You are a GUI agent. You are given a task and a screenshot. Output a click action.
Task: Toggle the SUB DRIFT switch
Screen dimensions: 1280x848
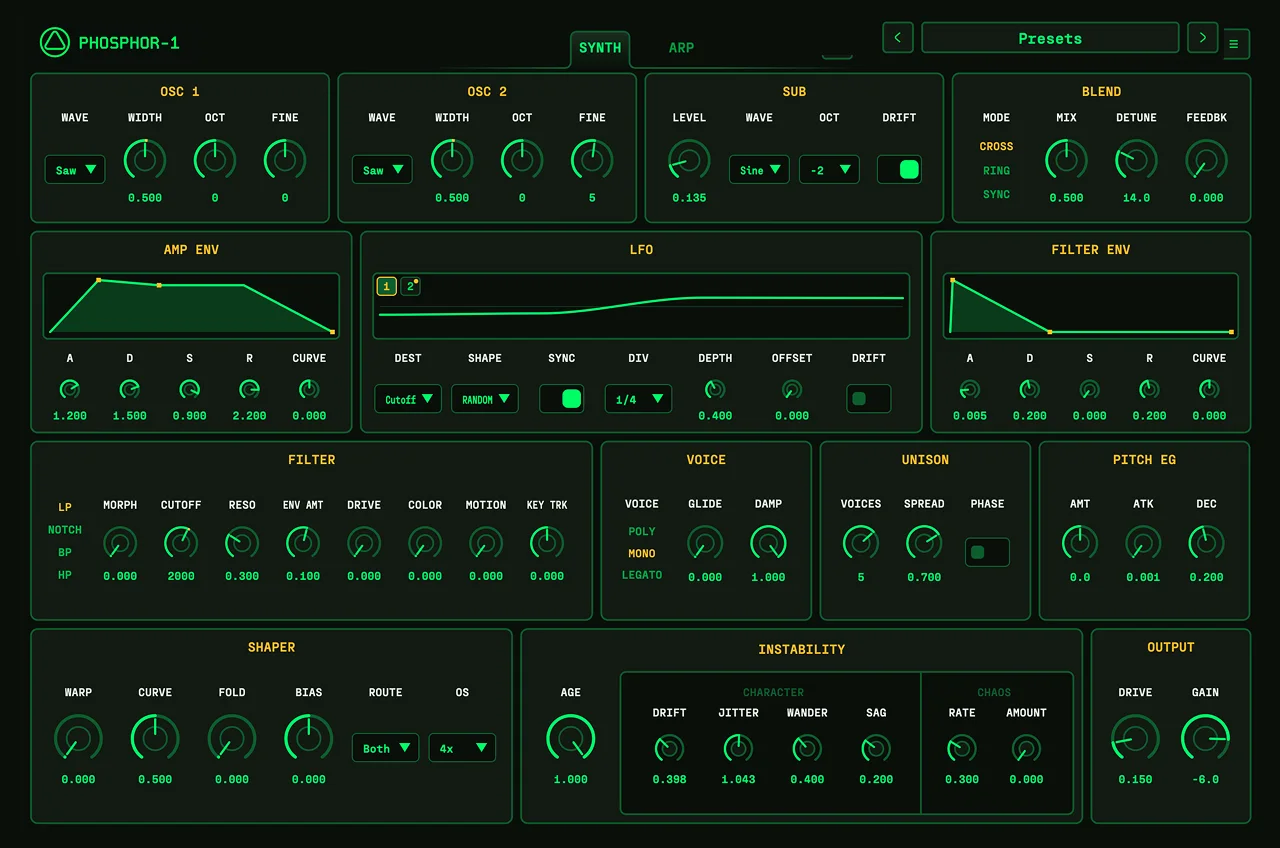click(899, 169)
